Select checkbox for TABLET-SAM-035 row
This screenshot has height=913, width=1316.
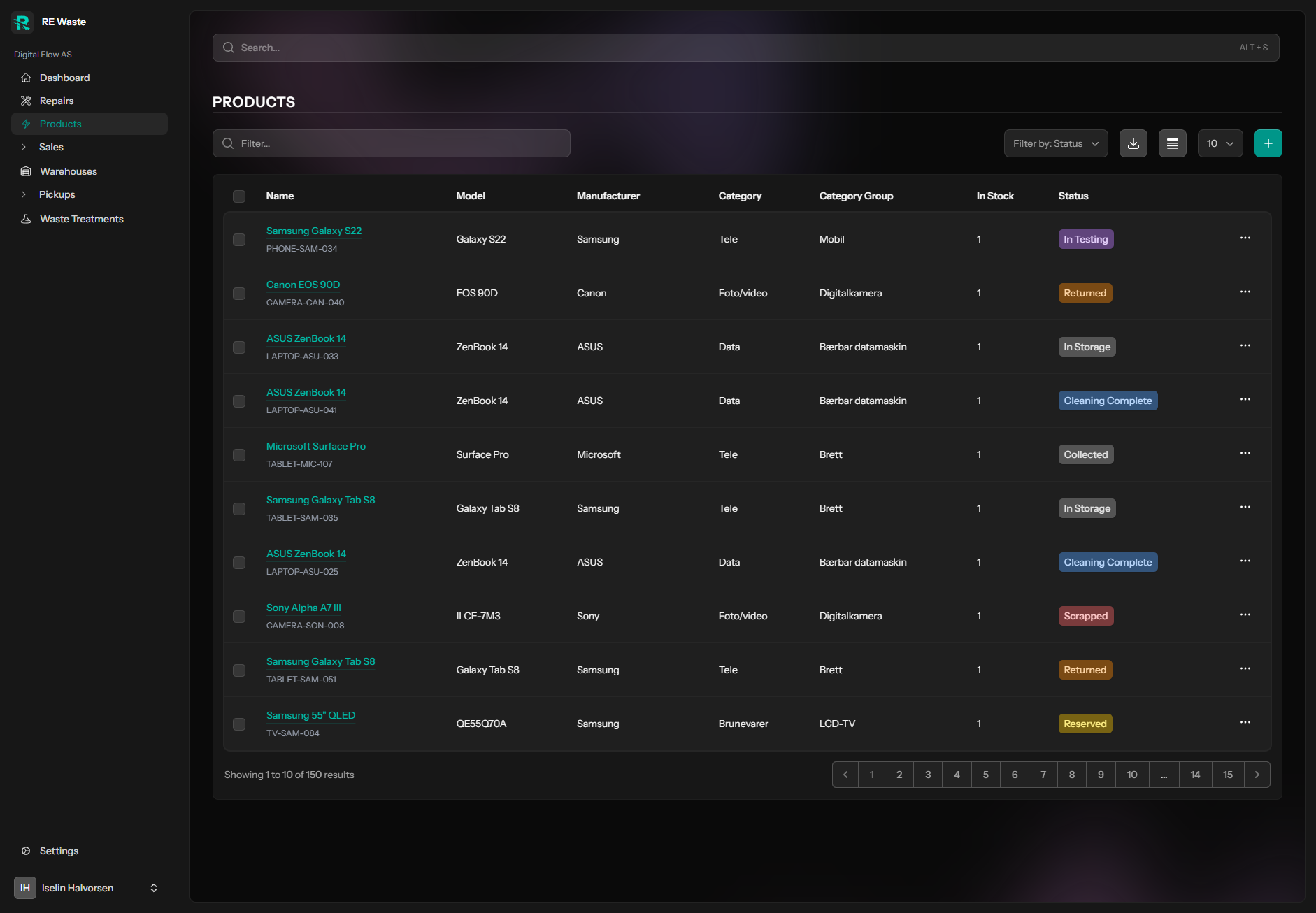(239, 509)
